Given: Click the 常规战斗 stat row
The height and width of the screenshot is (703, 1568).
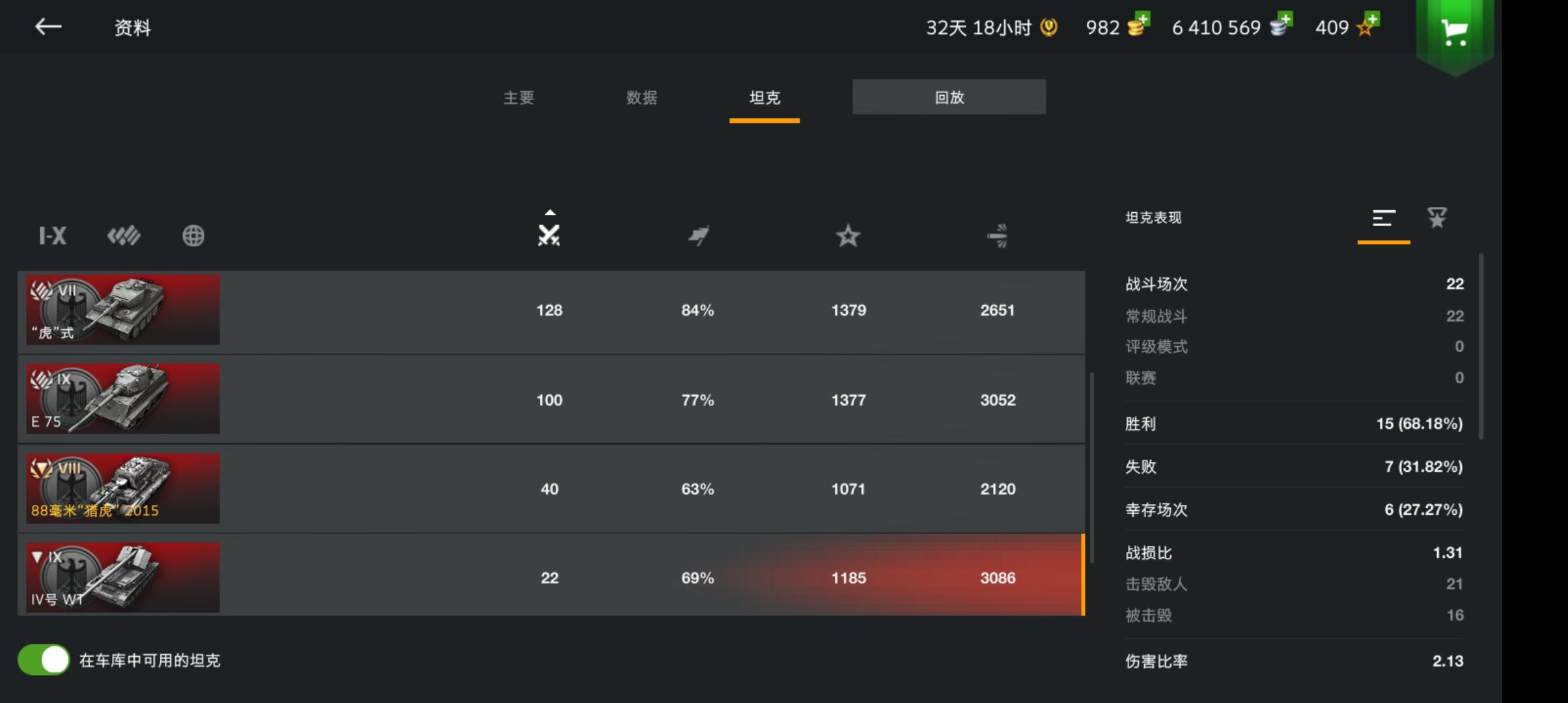Looking at the screenshot, I should [x=1295, y=316].
